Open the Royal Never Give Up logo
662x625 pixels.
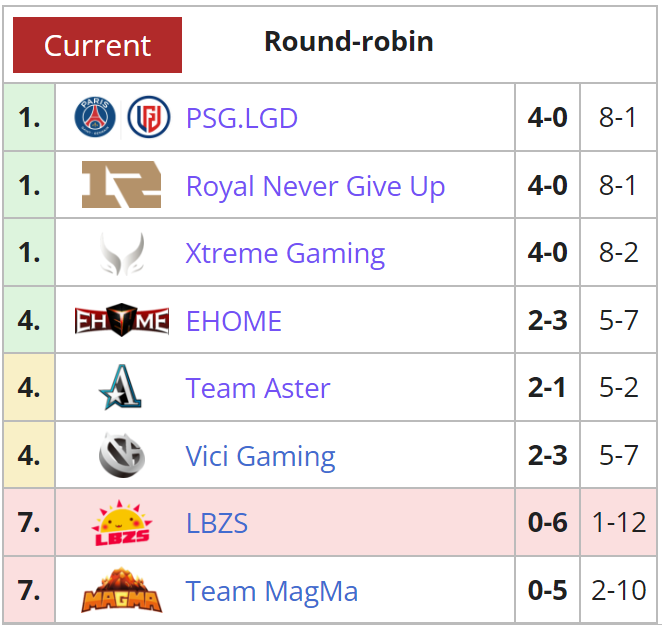tap(122, 185)
